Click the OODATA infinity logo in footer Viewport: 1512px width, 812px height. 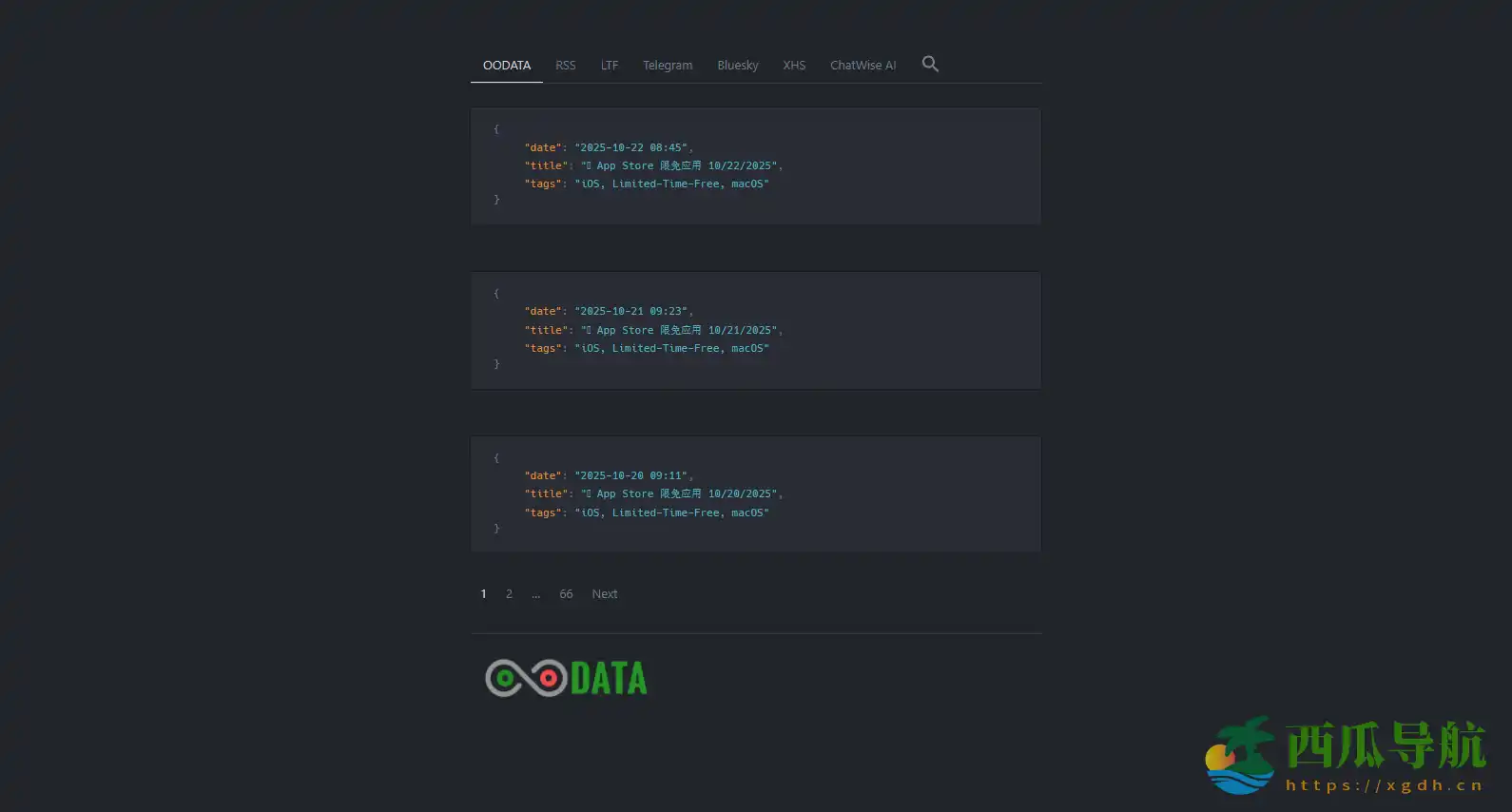pyautogui.click(x=566, y=678)
